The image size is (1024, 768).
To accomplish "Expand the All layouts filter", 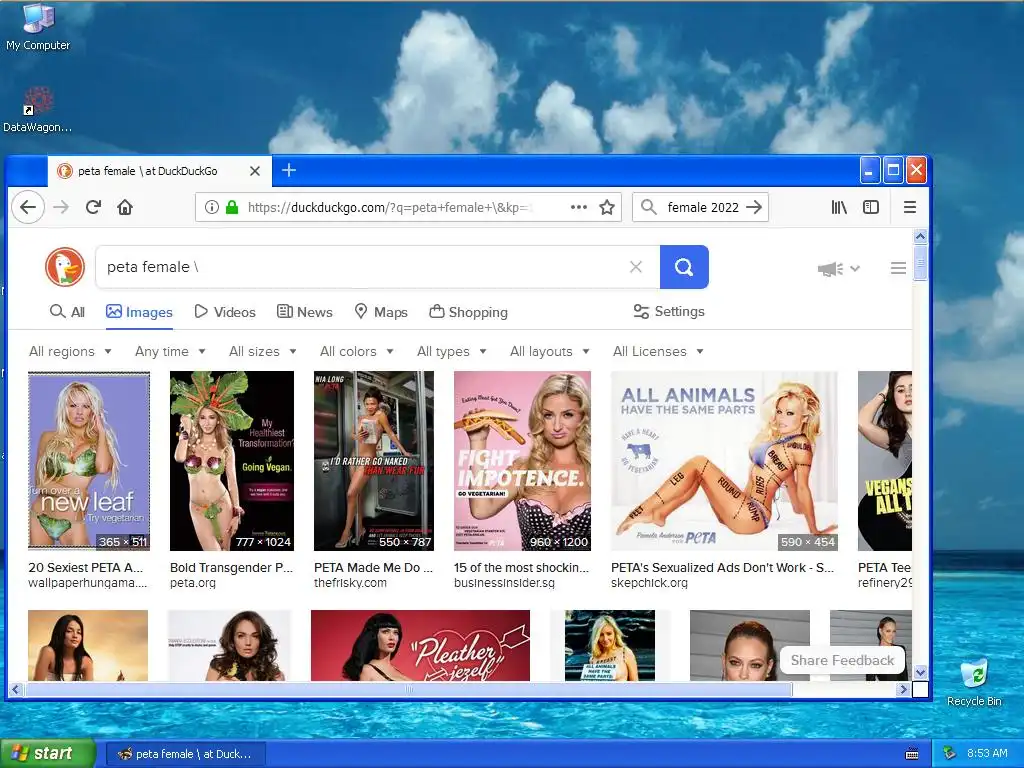I will 549,351.
